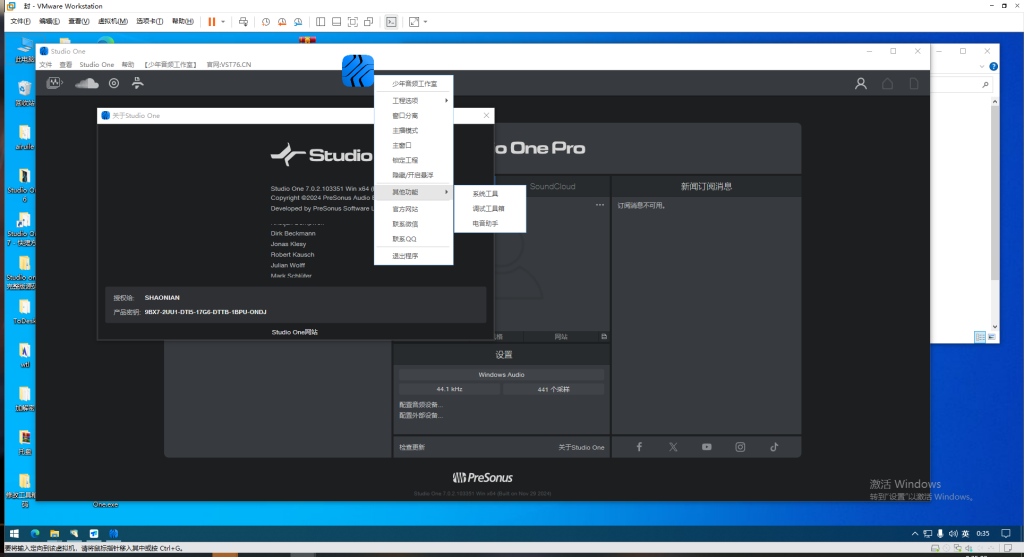Click 配置音频设备 link

point(421,405)
